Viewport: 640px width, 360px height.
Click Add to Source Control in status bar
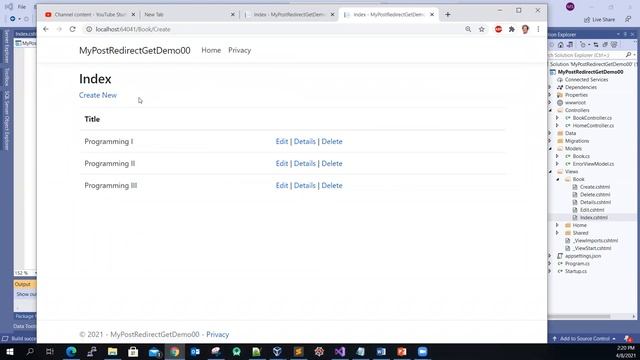coord(584,339)
